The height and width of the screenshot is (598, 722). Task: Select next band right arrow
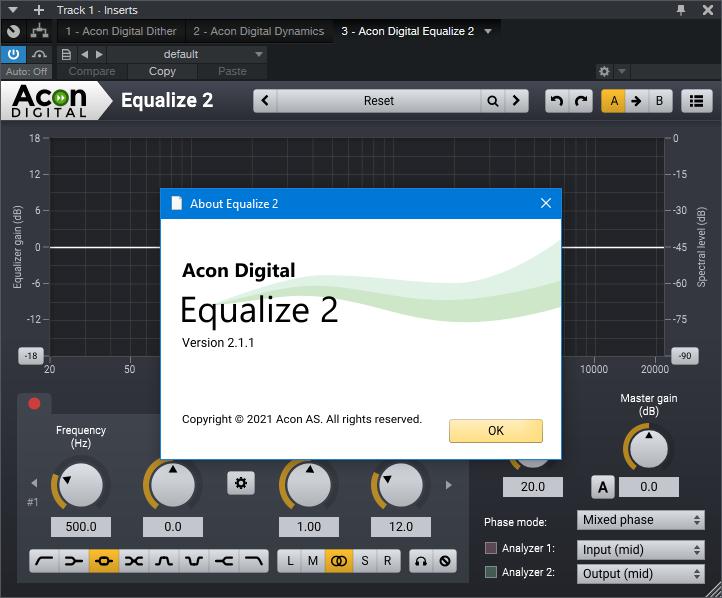(448, 485)
